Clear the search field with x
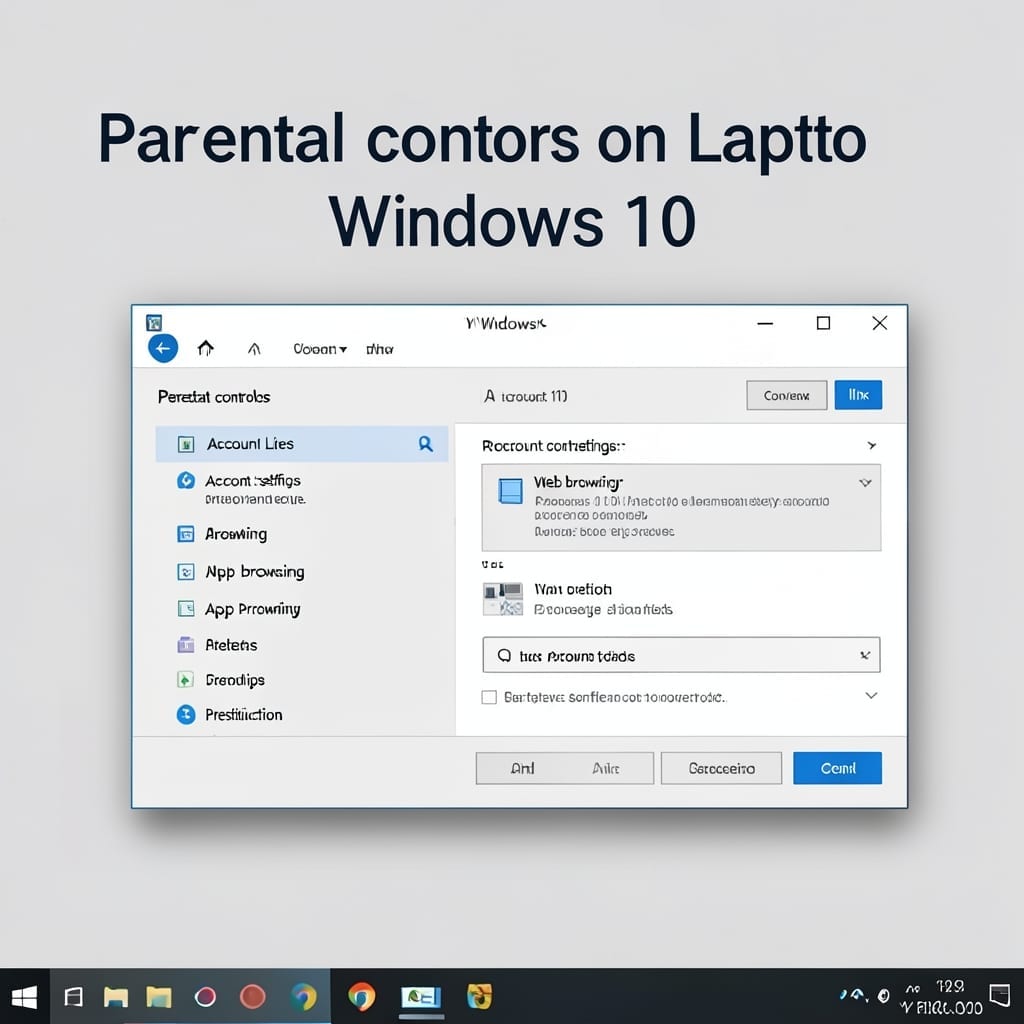 pos(865,655)
